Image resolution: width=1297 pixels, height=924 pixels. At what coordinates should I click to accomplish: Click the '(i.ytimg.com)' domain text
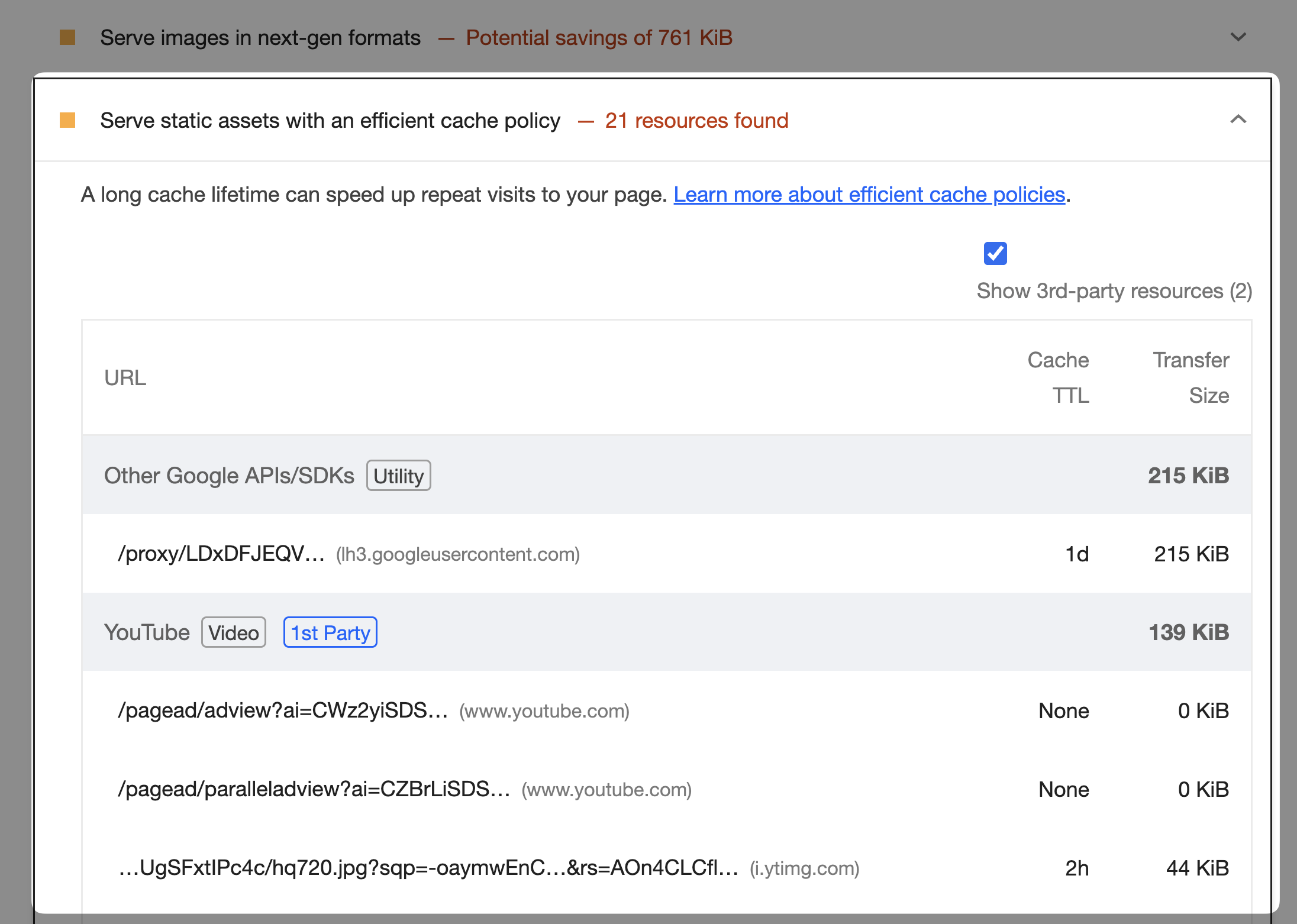click(805, 868)
